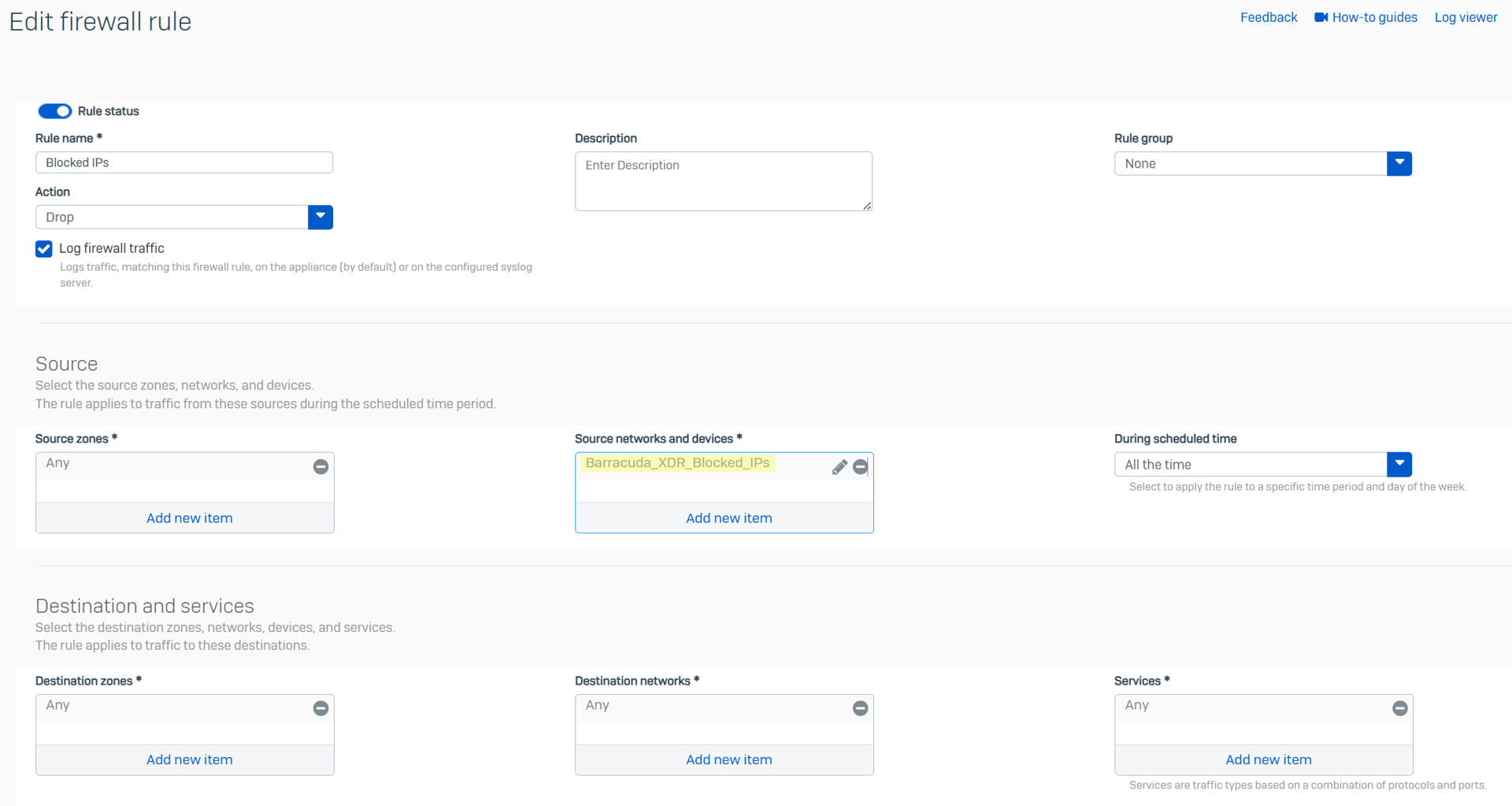This screenshot has width=1512, height=806.
Task: Click into the Description text area
Action: tap(723, 181)
